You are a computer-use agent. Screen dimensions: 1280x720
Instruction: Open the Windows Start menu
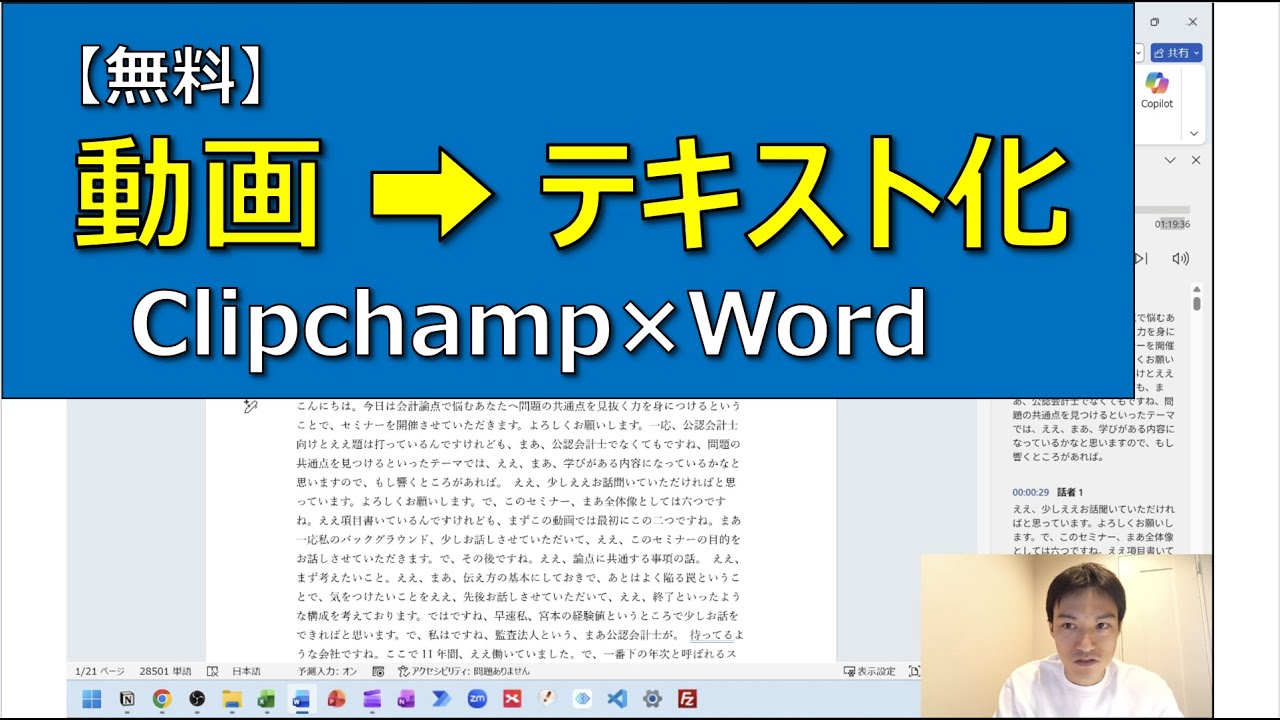pyautogui.click(x=92, y=699)
